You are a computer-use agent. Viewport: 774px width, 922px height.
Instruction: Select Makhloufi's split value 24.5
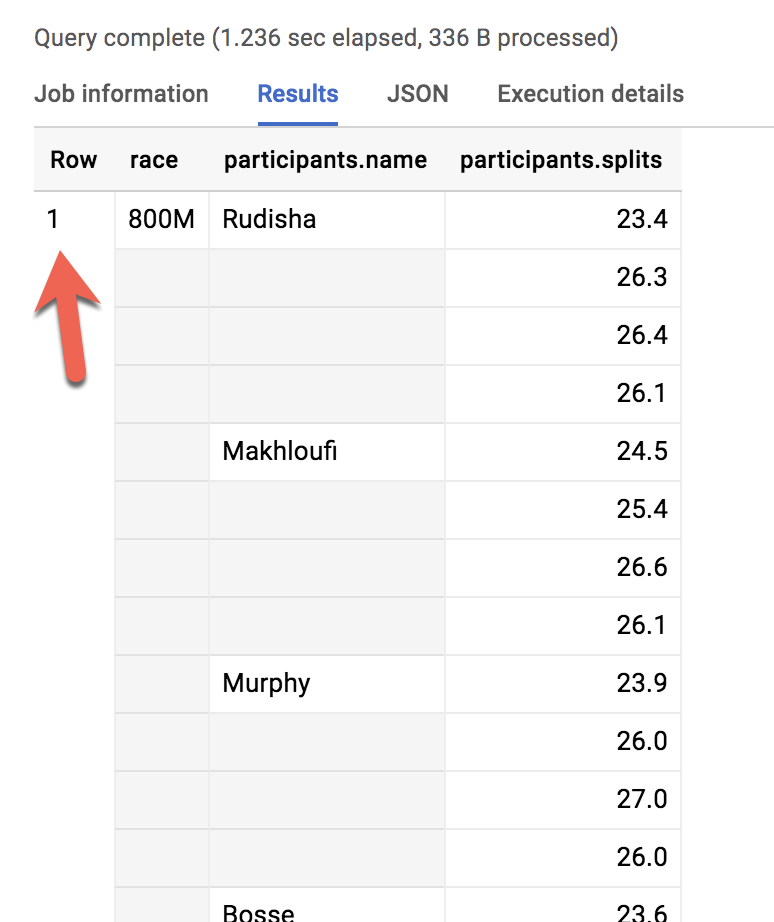(x=645, y=451)
